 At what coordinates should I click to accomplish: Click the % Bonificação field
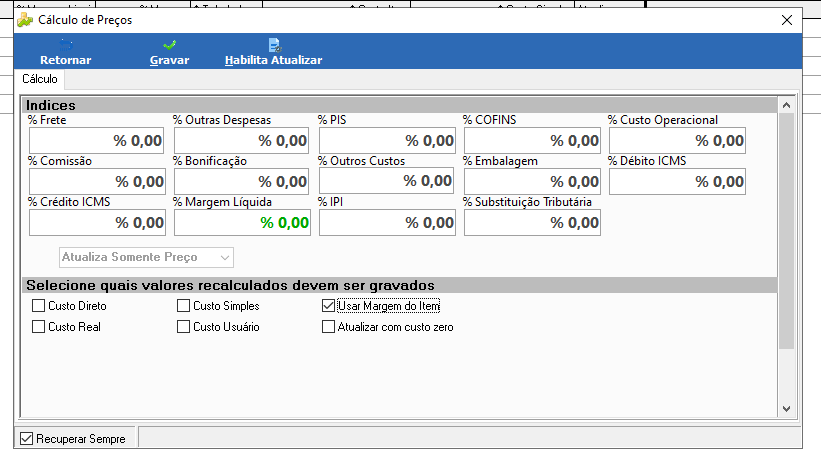[242, 181]
